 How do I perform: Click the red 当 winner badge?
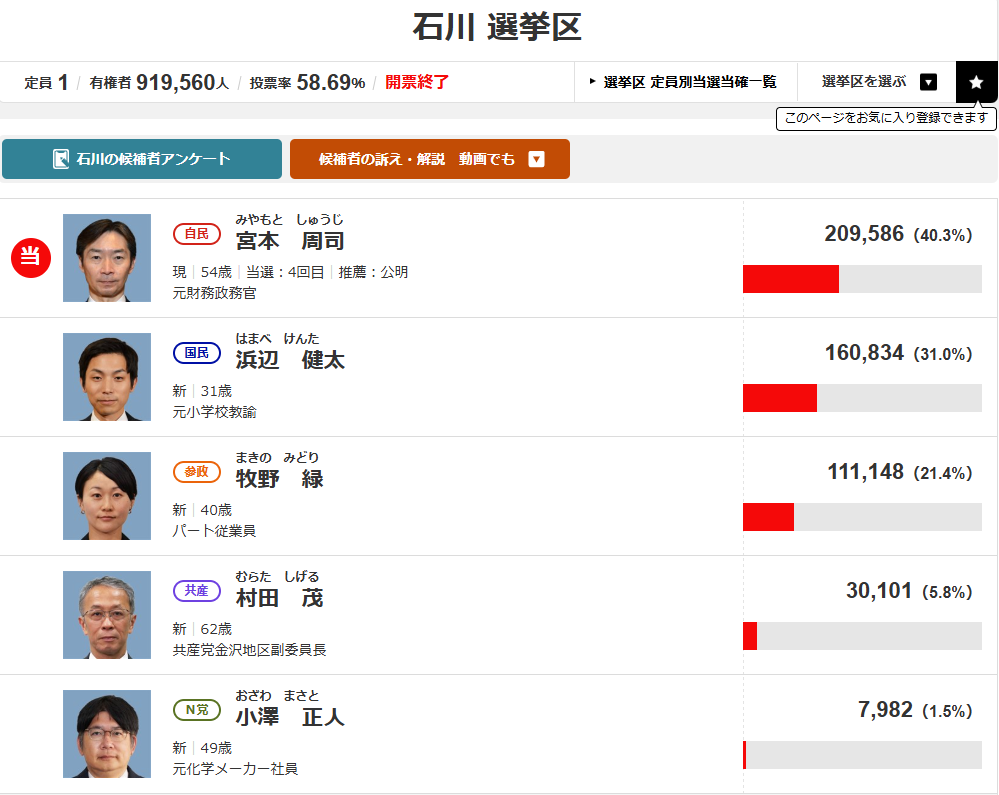(30, 257)
